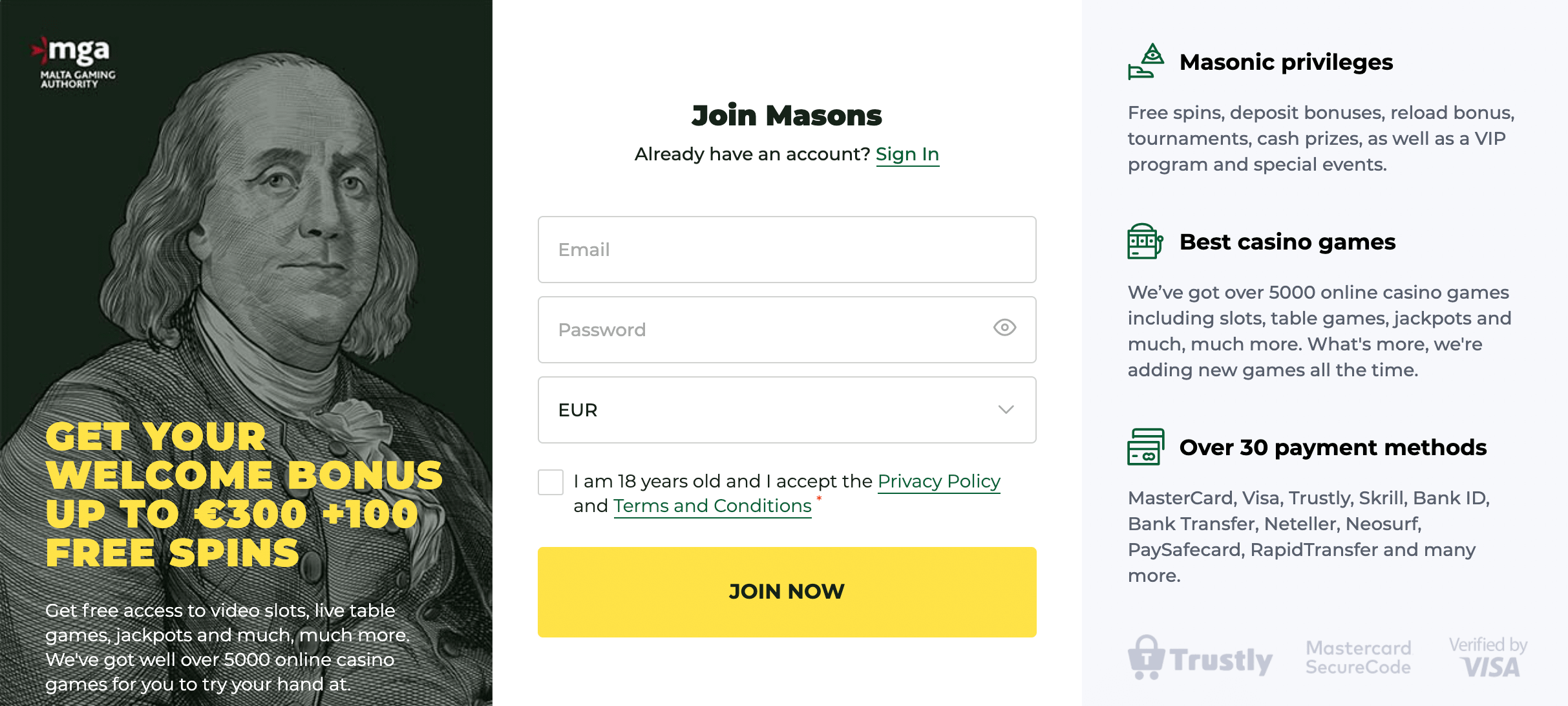Viewport: 1568px width, 706px height.
Task: Click inside the Email input field
Action: (x=786, y=250)
